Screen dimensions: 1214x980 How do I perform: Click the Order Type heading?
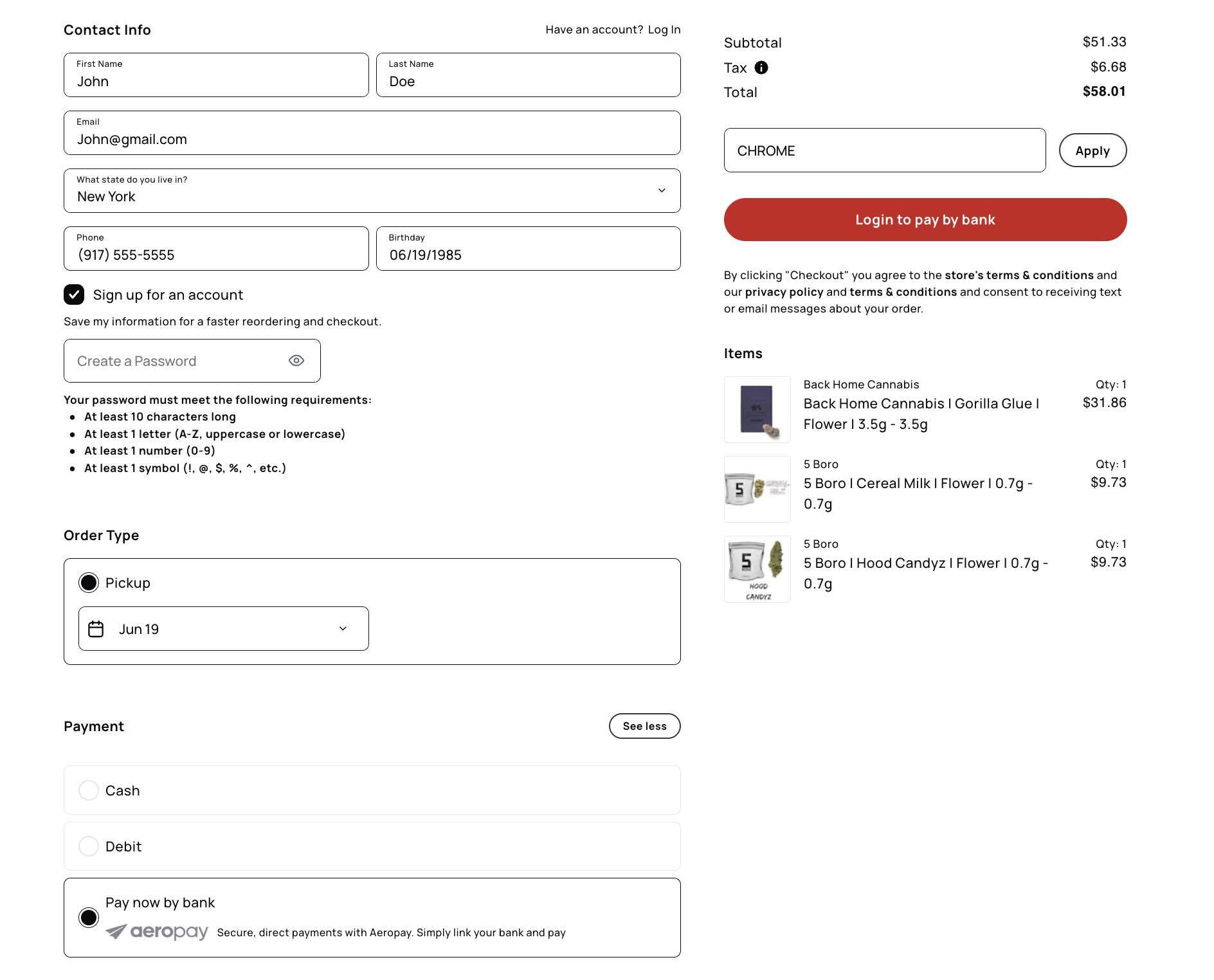[102, 536]
